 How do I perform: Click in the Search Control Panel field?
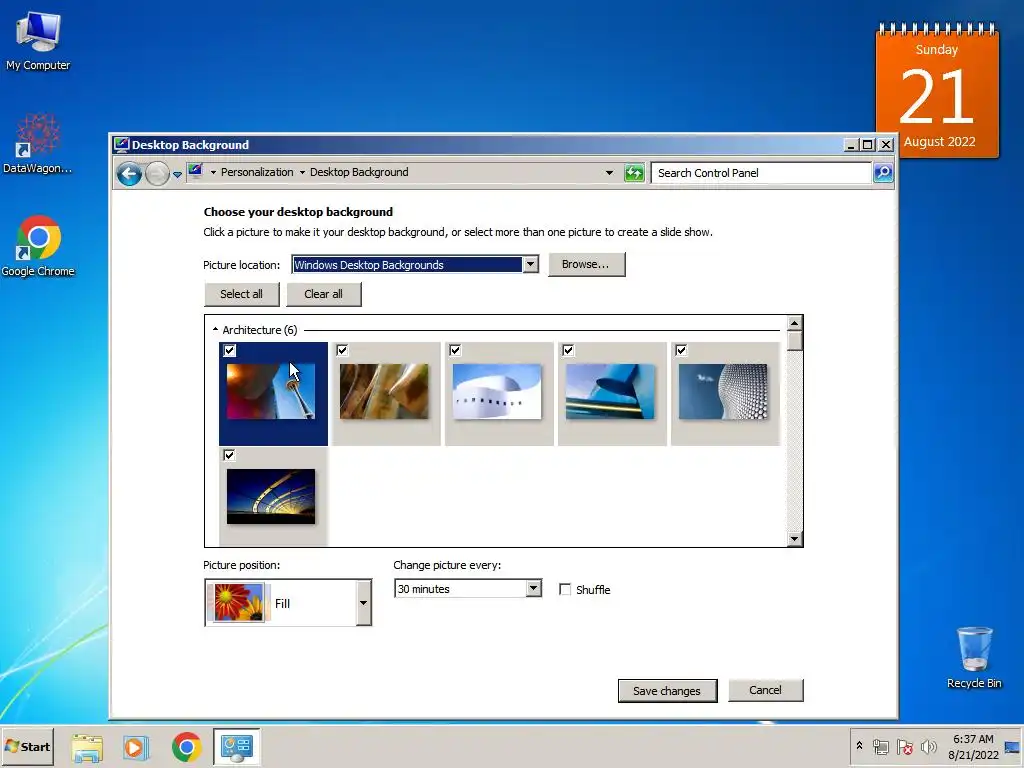tap(761, 173)
